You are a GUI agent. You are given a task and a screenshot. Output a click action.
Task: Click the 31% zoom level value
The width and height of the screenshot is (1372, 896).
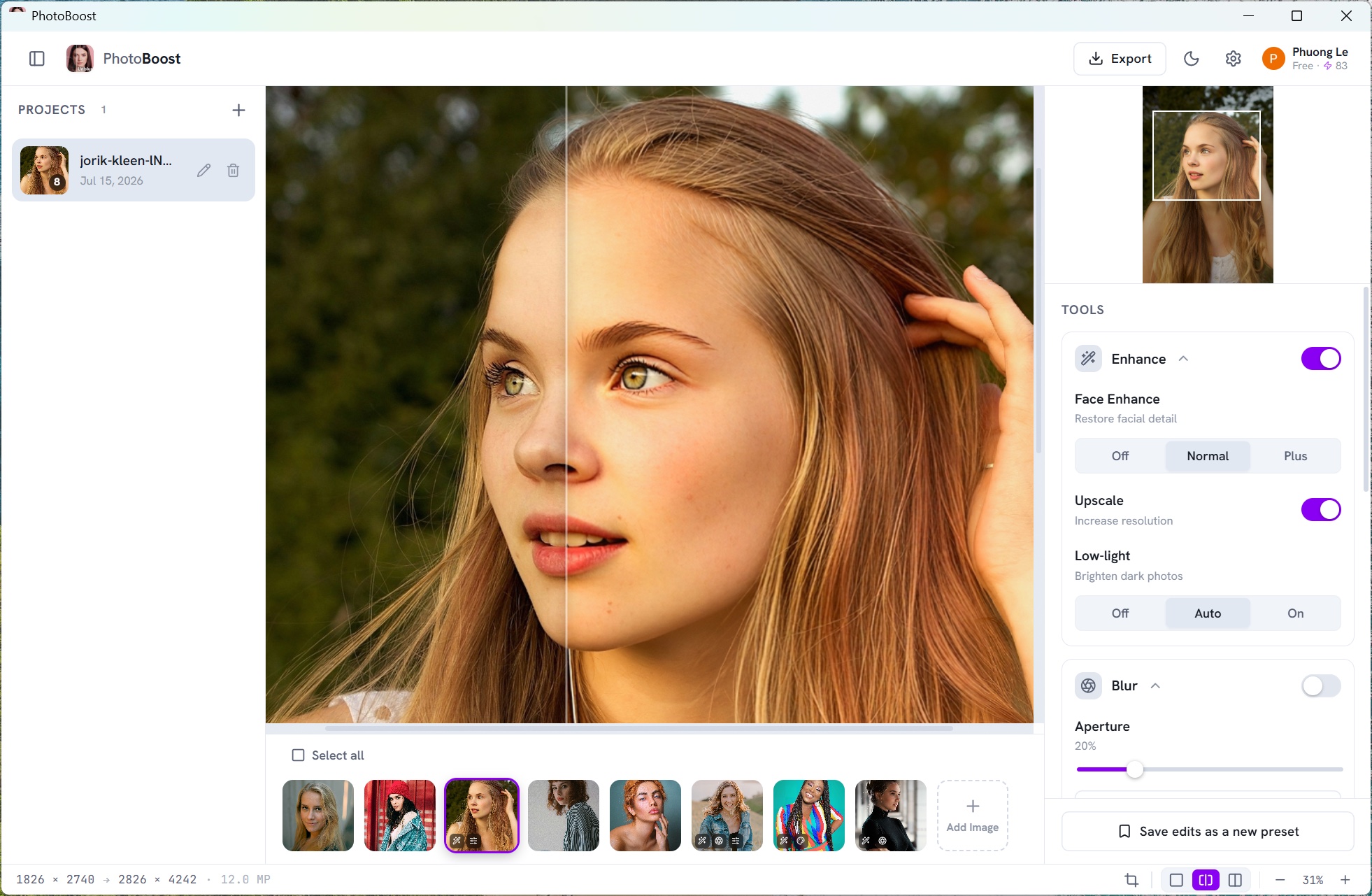pos(1313,880)
